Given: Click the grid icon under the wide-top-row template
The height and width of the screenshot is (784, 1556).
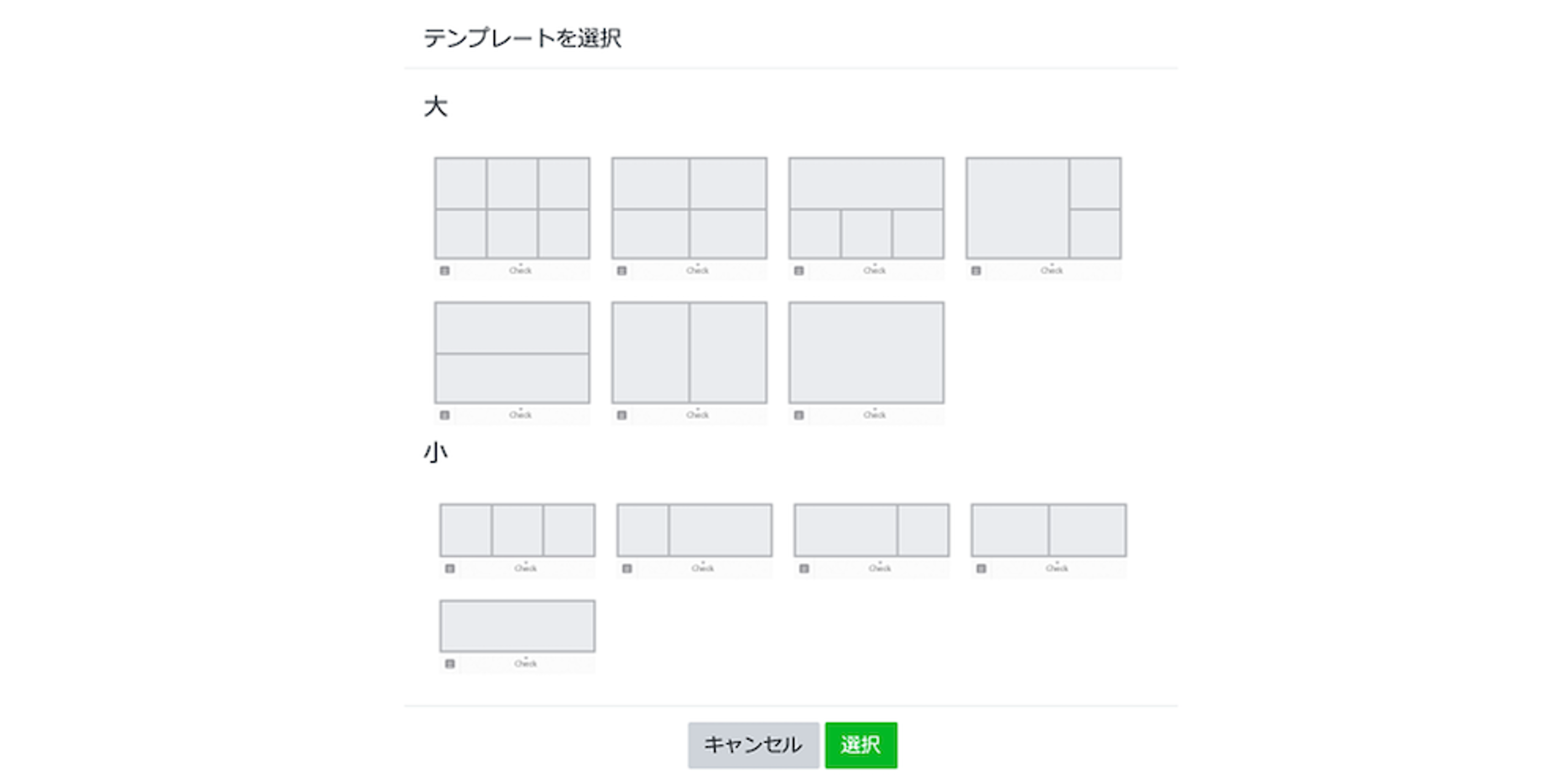Looking at the screenshot, I should (x=799, y=271).
